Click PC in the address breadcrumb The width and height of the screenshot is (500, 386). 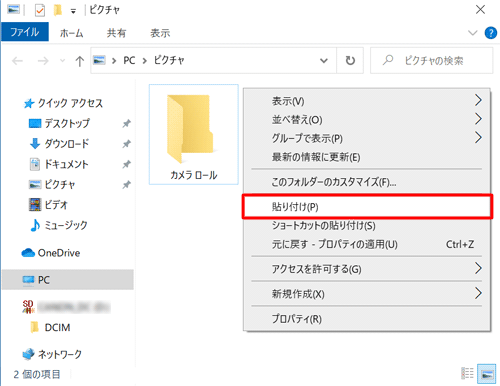point(129,60)
